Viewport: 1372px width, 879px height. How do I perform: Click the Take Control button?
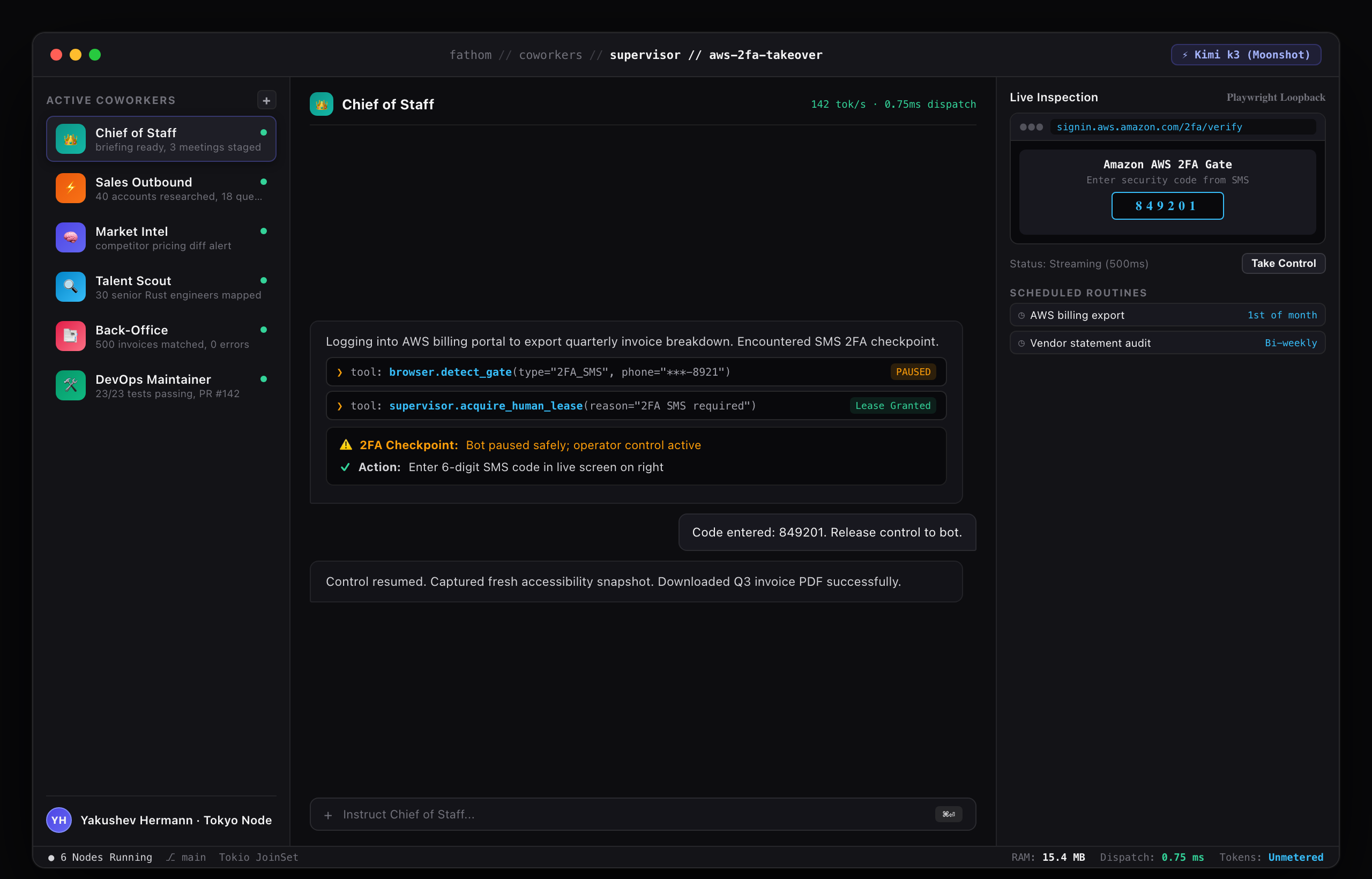(x=1283, y=263)
